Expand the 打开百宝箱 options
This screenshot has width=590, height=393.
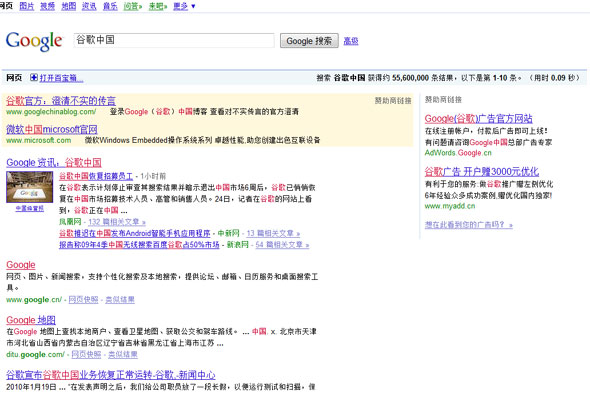point(61,78)
